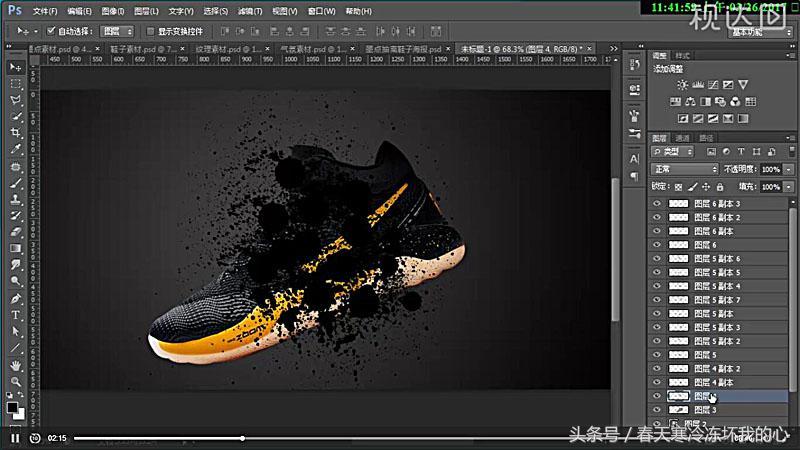This screenshot has width=800, height=450.
Task: Open the Character panel icon
Action: [635, 159]
